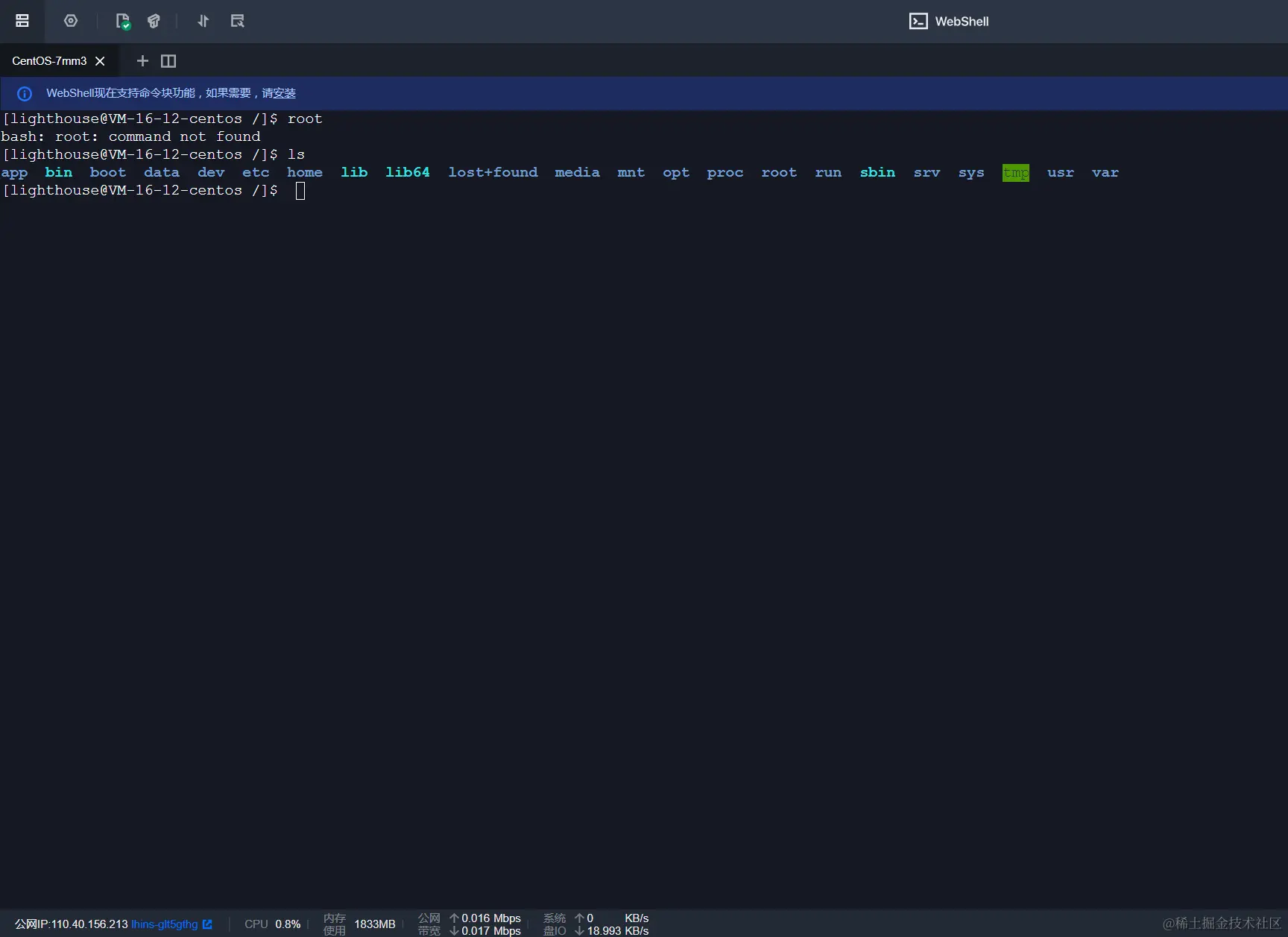Click the 'sbin' entry in ls output
The width and height of the screenshot is (1288, 937).
click(877, 173)
